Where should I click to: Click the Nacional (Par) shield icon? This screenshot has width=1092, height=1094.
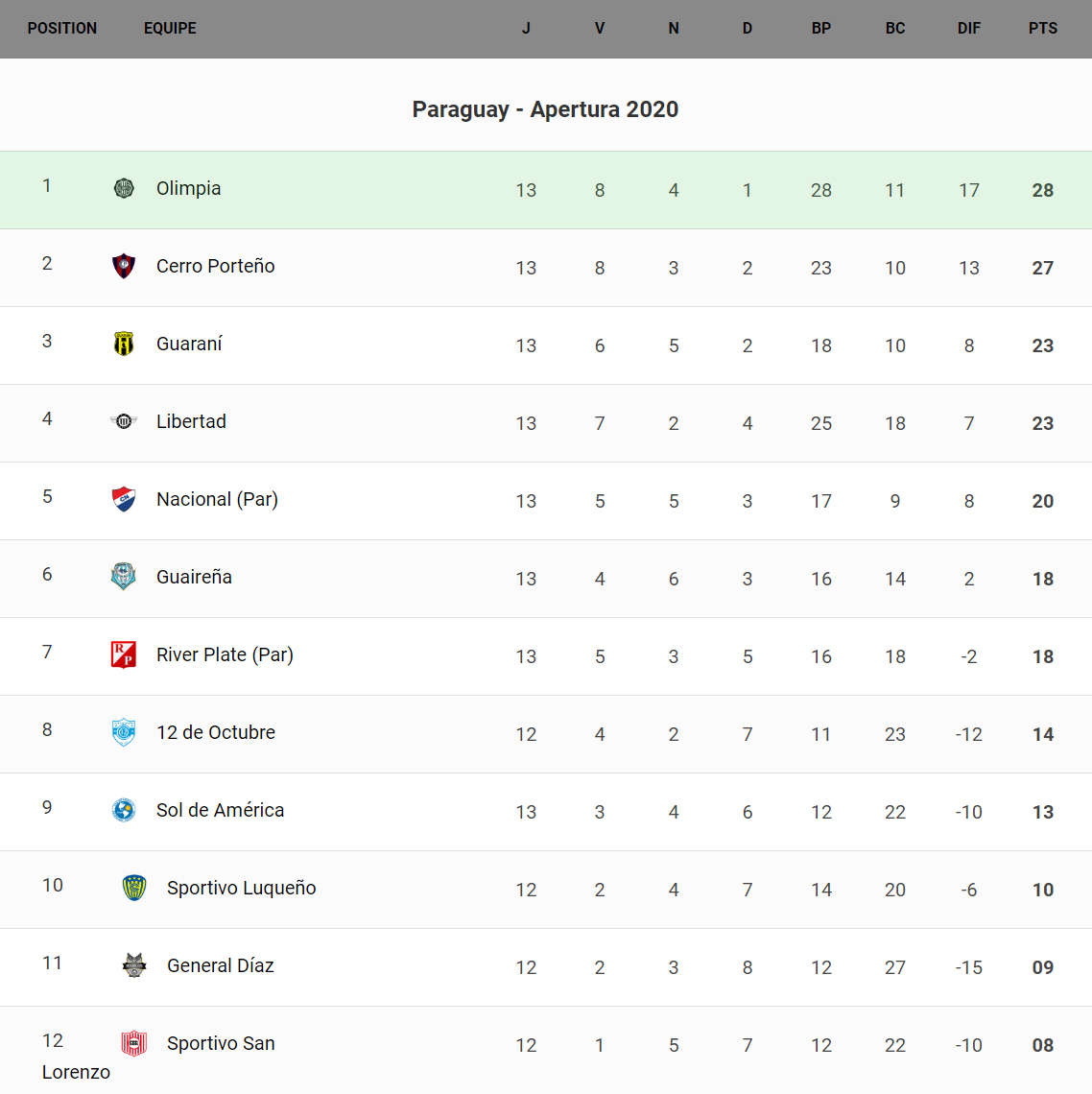pyautogui.click(x=124, y=499)
